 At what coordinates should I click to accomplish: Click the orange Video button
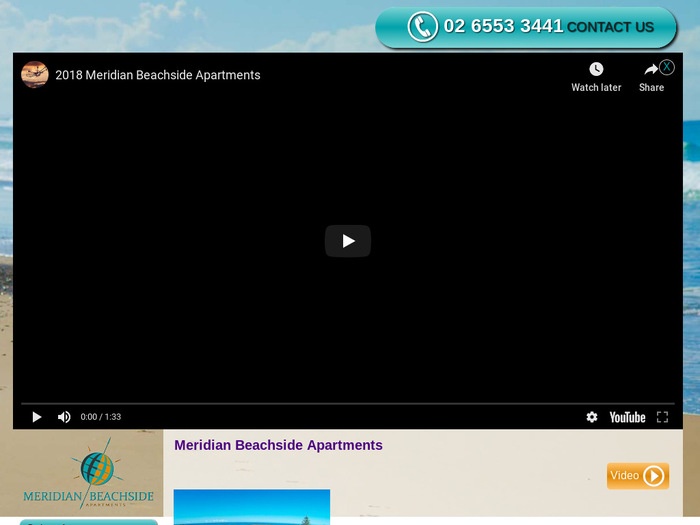[638, 476]
